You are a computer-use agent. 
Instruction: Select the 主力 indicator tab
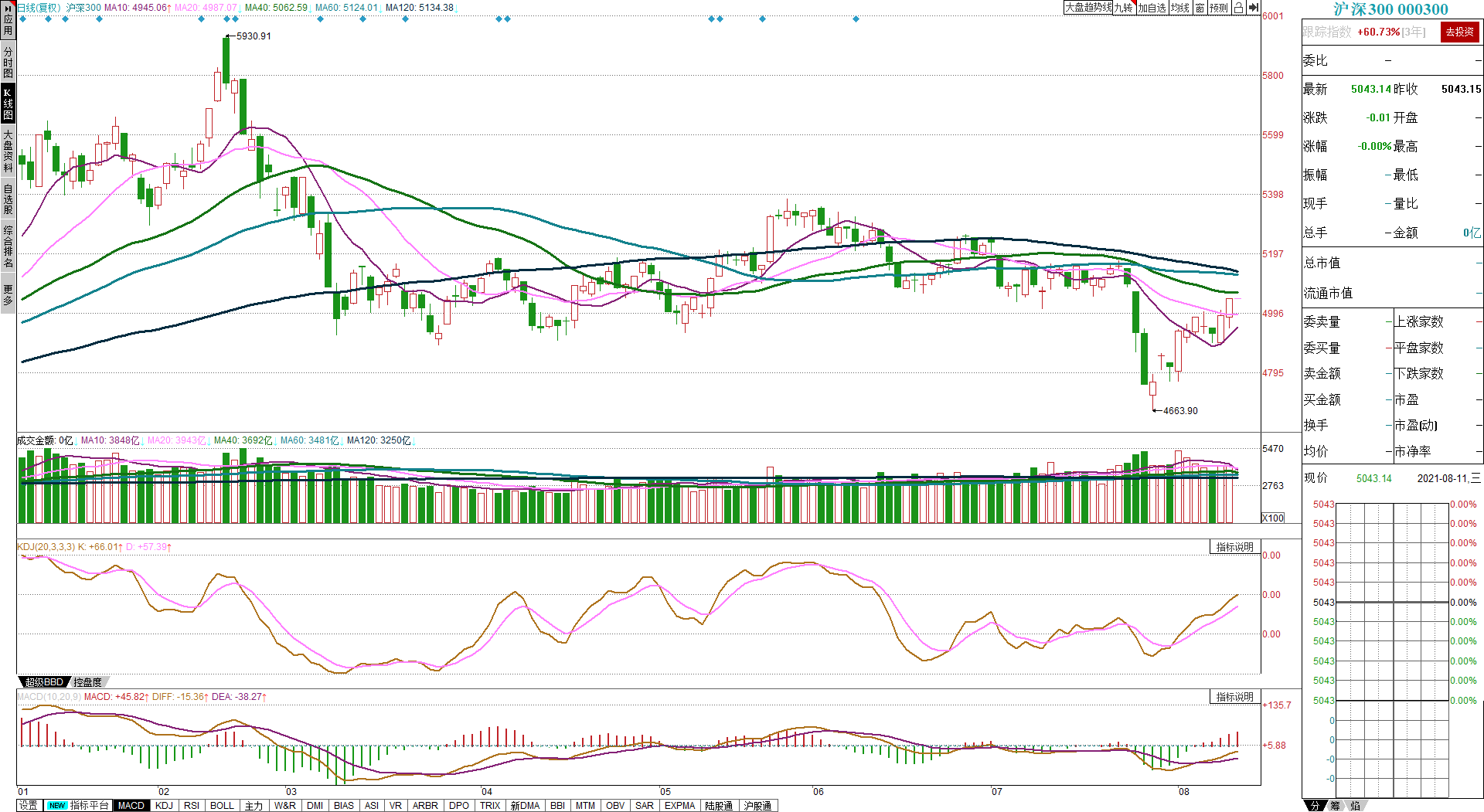coord(254,805)
